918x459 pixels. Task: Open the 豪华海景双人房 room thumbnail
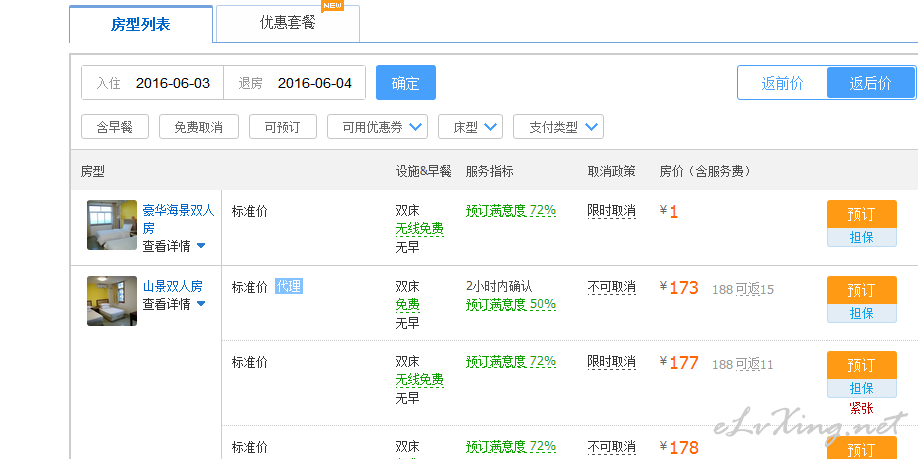112,225
